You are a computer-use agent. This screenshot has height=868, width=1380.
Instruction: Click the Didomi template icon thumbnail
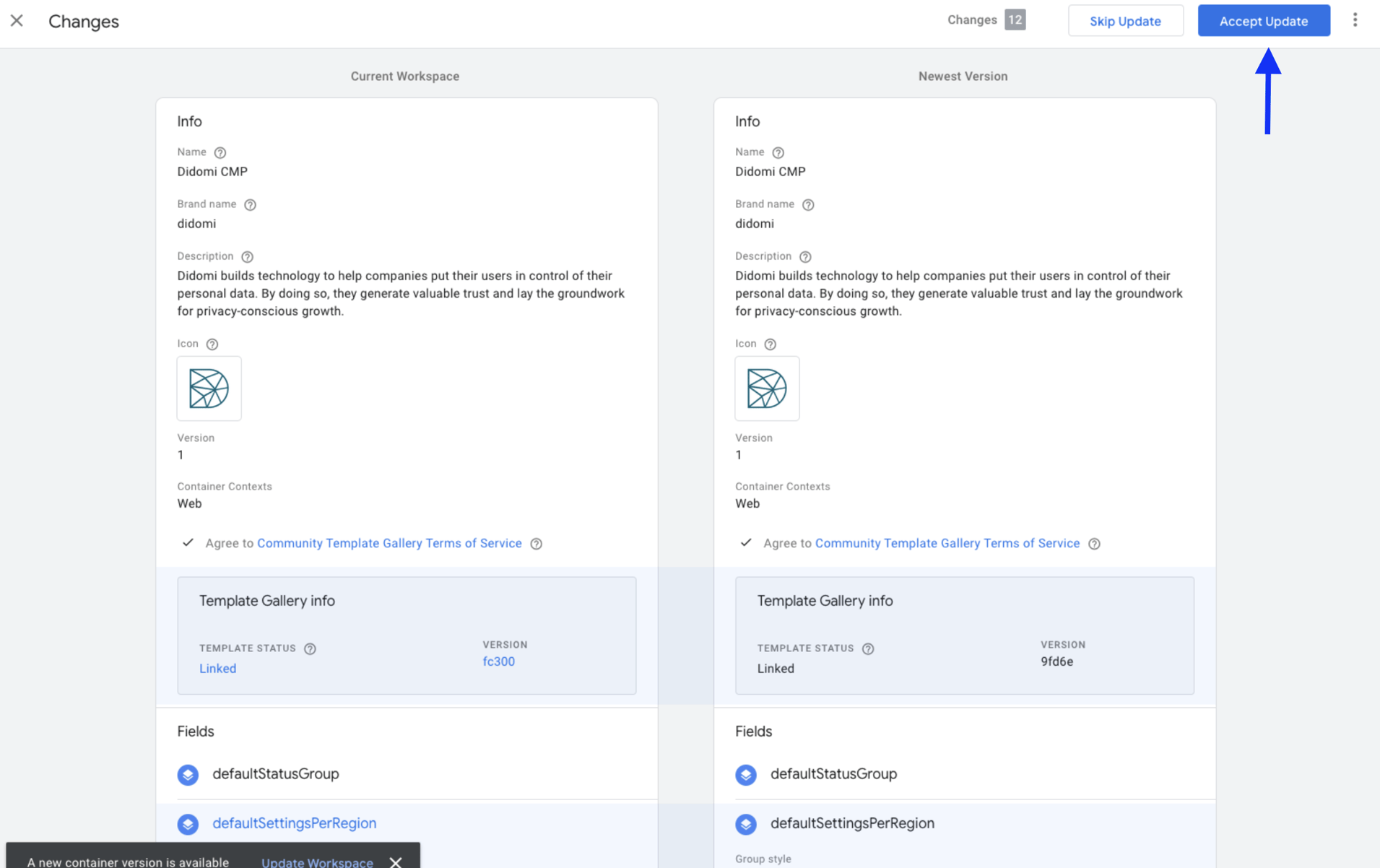pos(209,389)
